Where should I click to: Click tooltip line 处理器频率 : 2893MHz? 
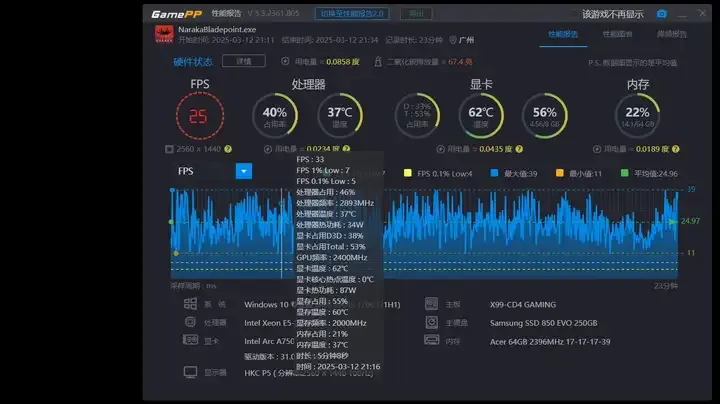tap(335, 203)
